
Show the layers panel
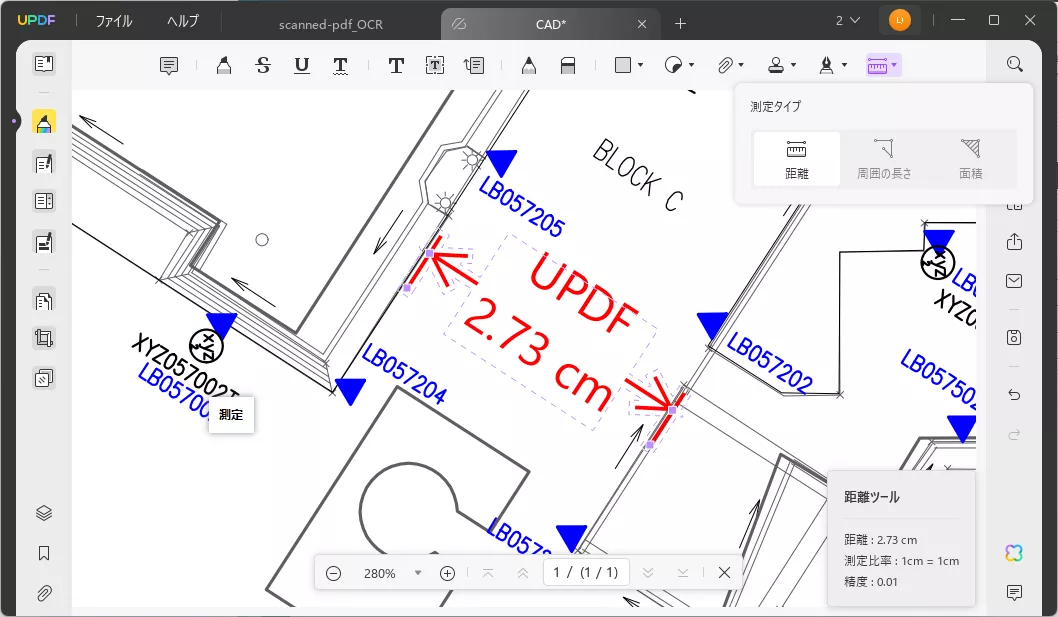(x=44, y=513)
